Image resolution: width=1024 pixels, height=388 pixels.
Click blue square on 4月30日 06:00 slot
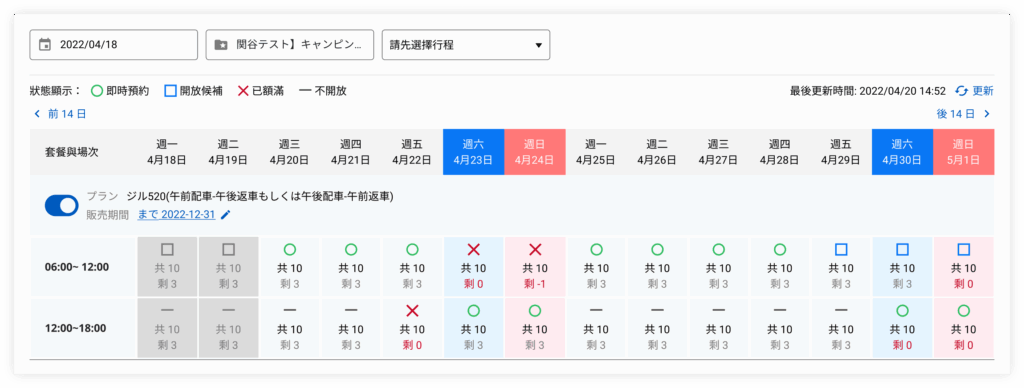click(903, 249)
